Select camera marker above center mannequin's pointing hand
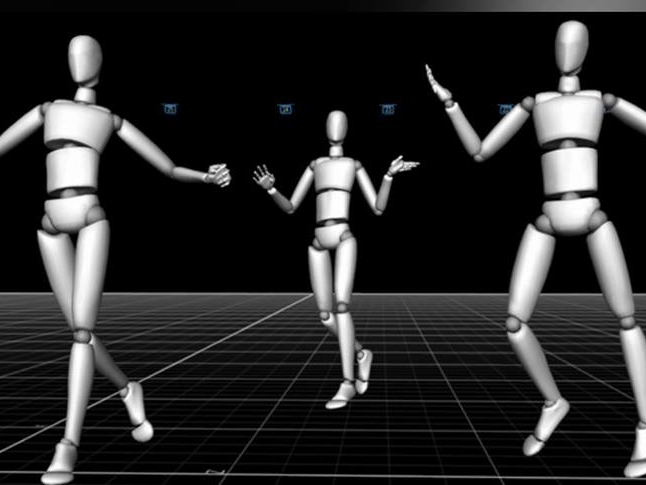This screenshot has width=646, height=485. [x=388, y=109]
